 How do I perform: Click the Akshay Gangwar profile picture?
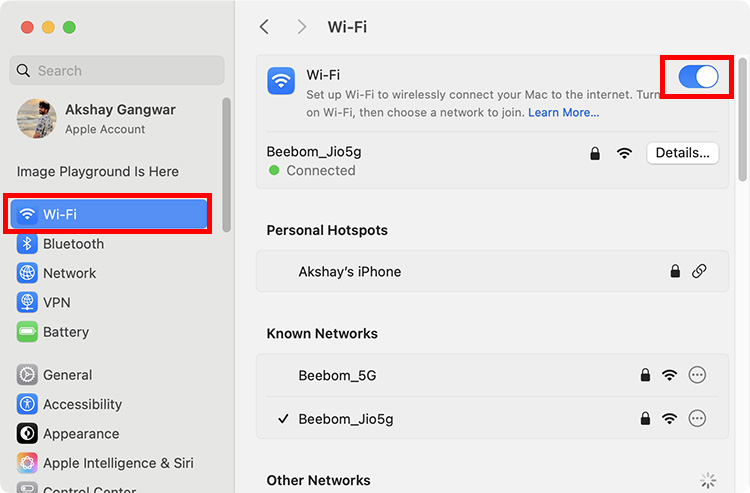[36, 119]
